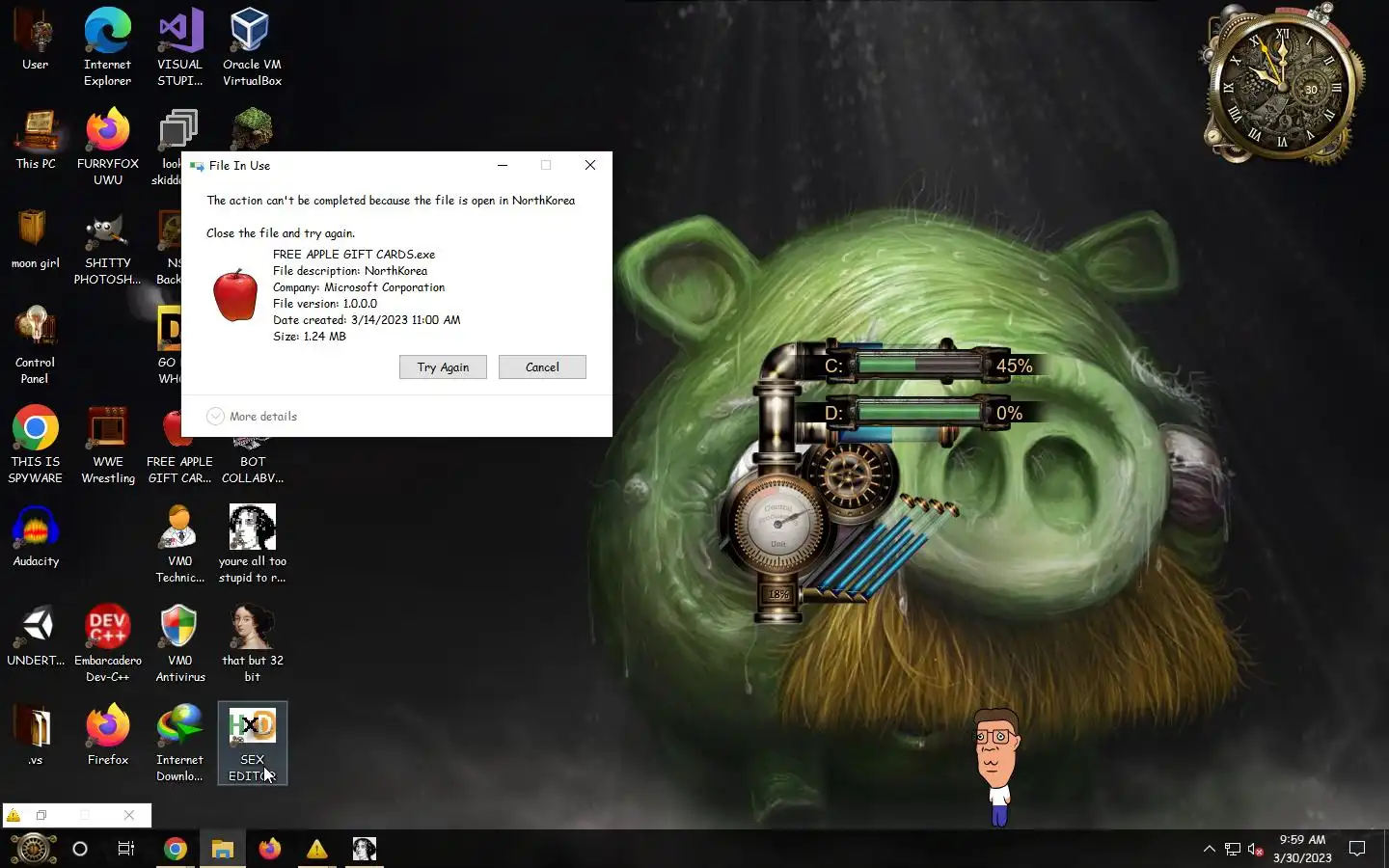Open Internet Explorer desktop shortcut
1389x868 pixels.
point(107,47)
